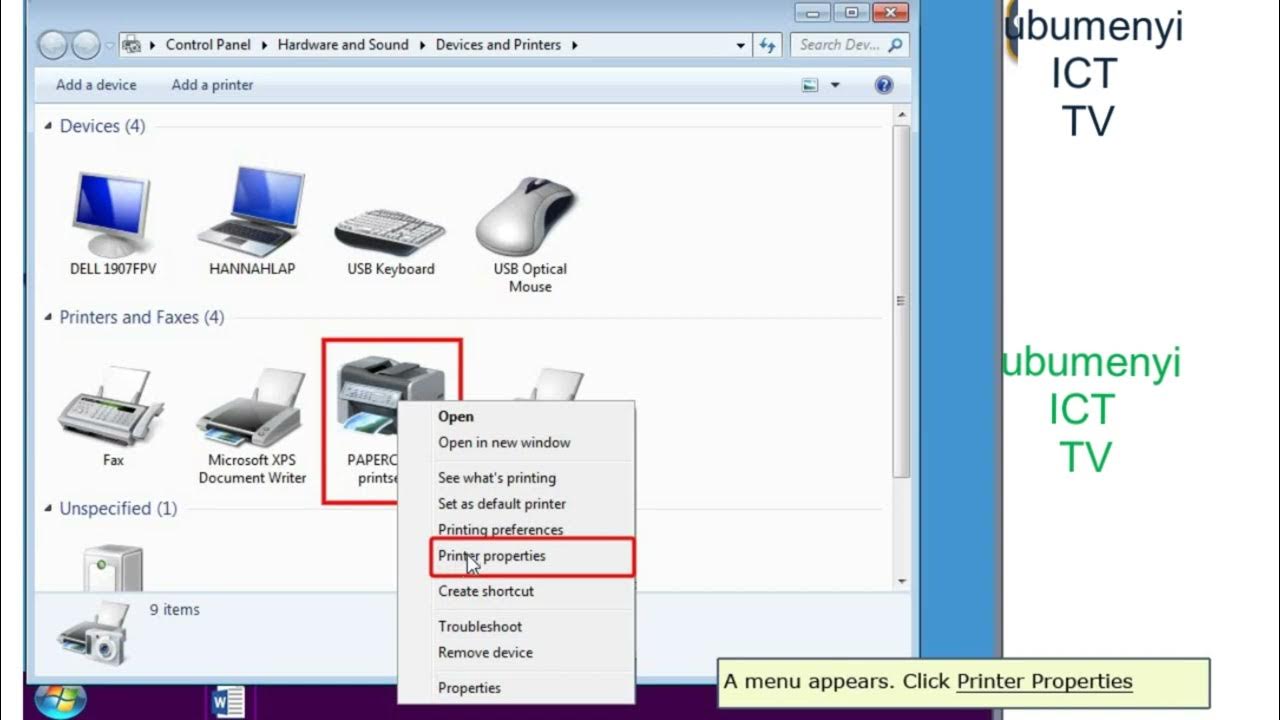Select the HANNAHLAP laptop device icon
The image size is (1280, 720).
tap(251, 211)
